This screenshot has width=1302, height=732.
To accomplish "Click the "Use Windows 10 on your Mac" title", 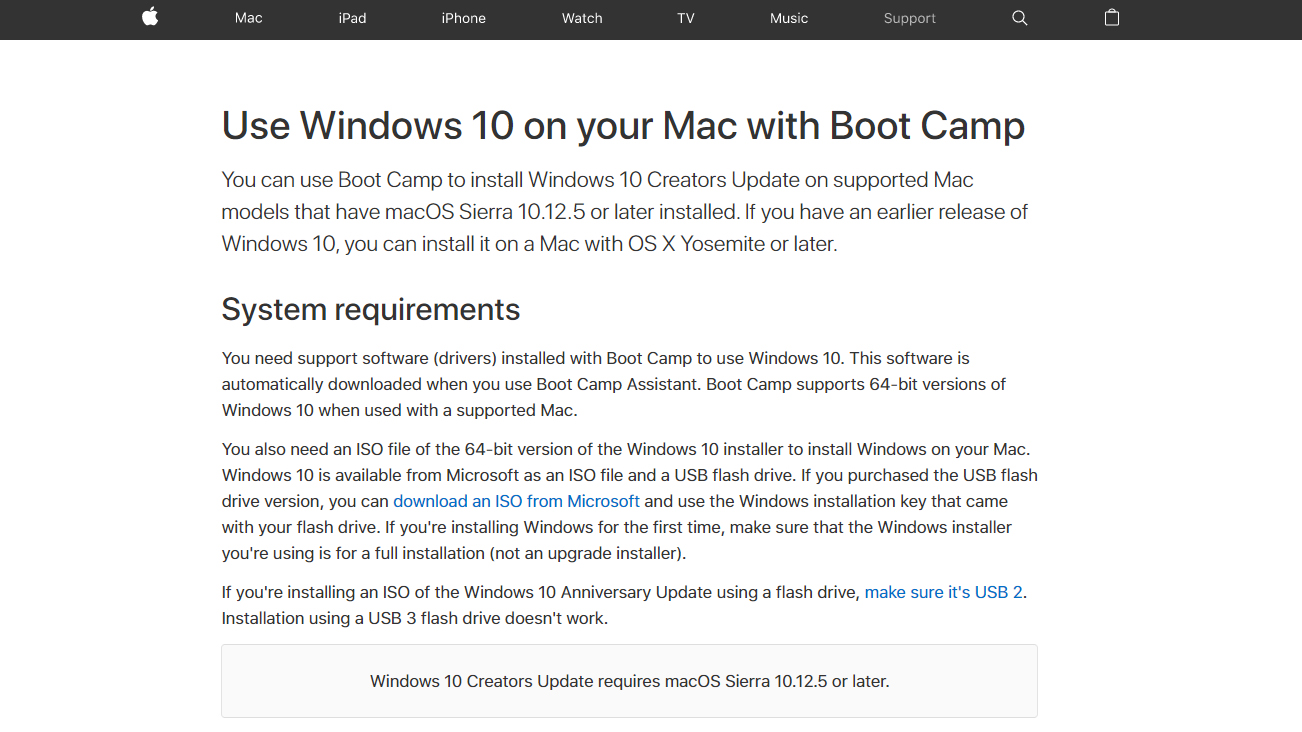I will tap(622, 126).
